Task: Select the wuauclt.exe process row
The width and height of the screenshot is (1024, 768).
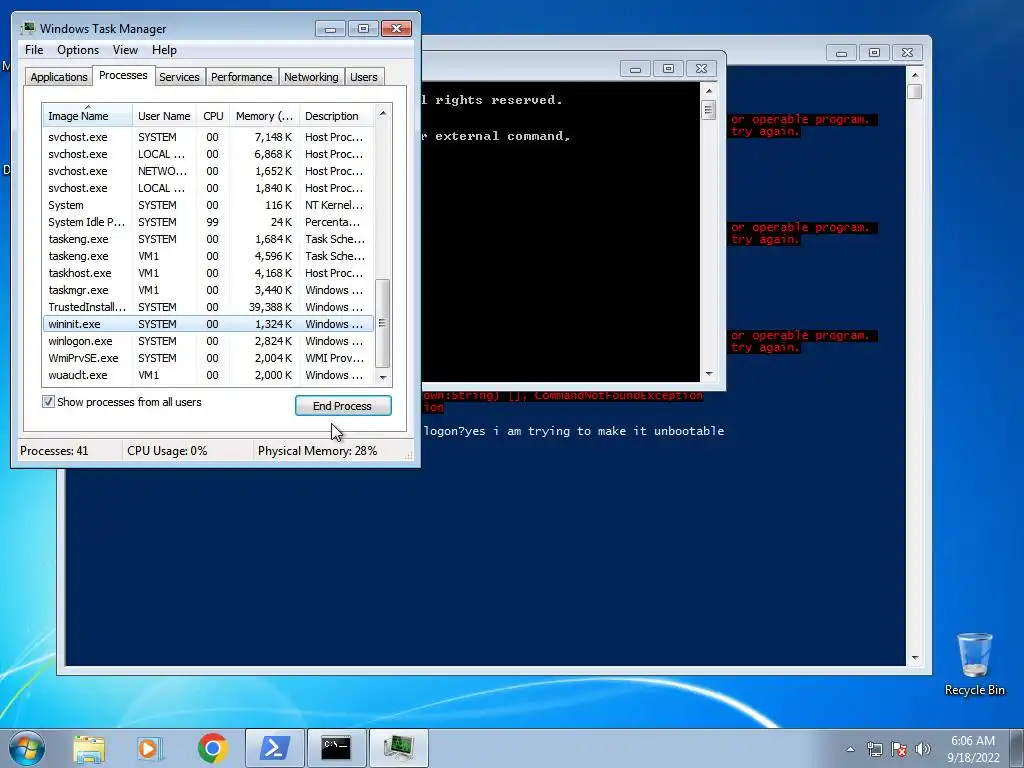Action: coord(208,375)
